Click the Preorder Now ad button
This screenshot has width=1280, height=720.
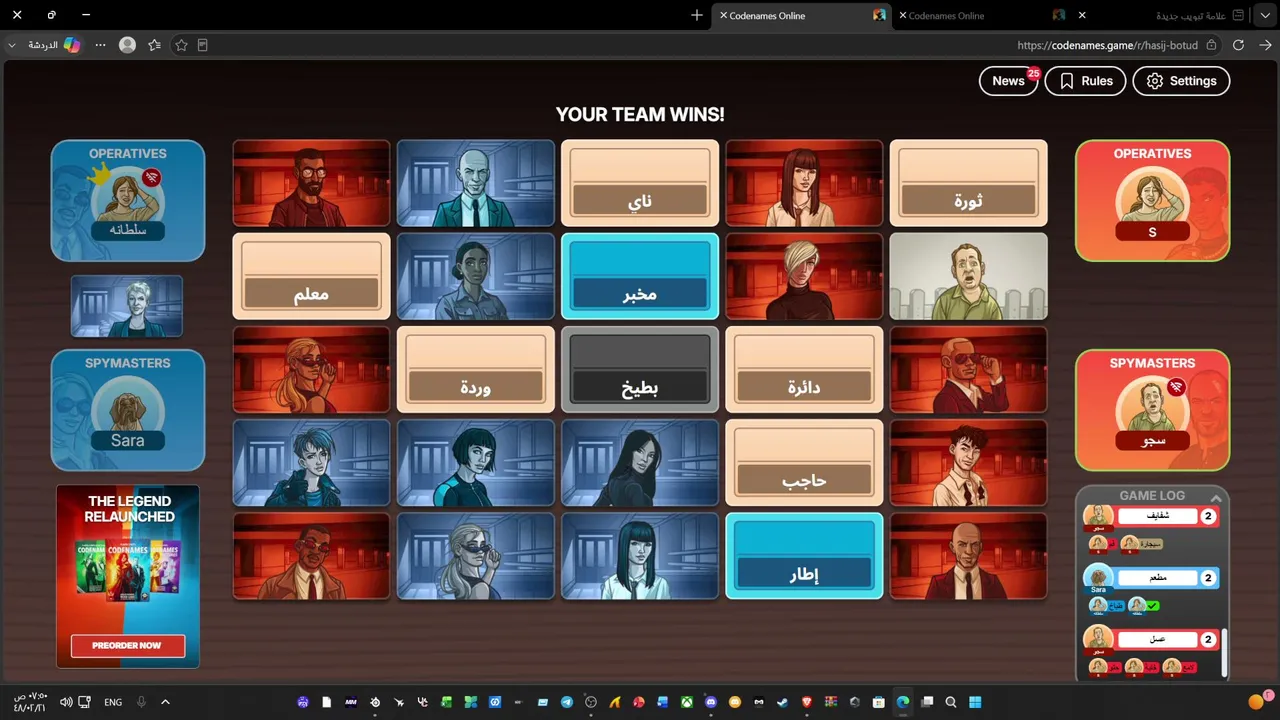[128, 646]
